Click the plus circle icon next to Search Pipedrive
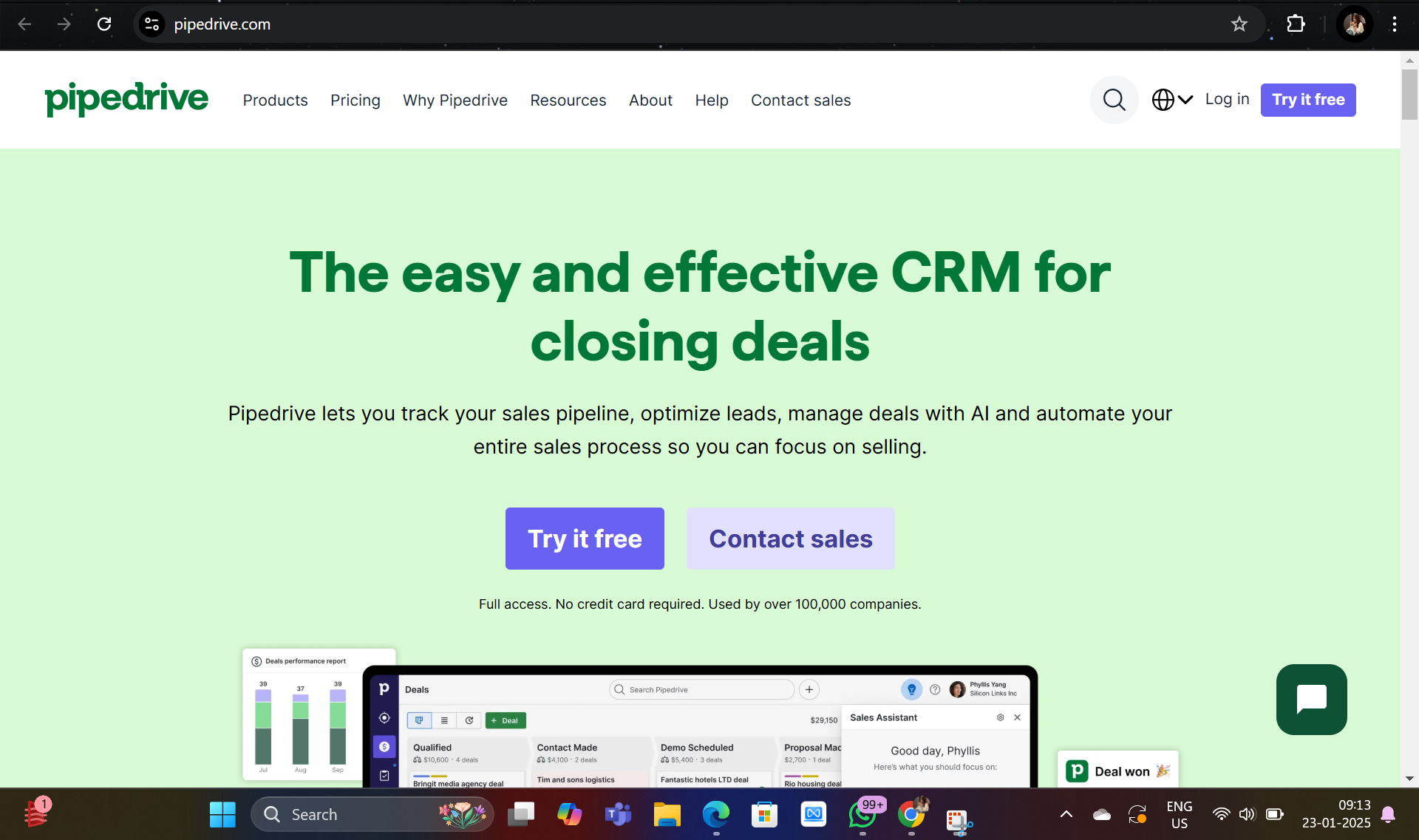The image size is (1419, 840). (x=809, y=689)
